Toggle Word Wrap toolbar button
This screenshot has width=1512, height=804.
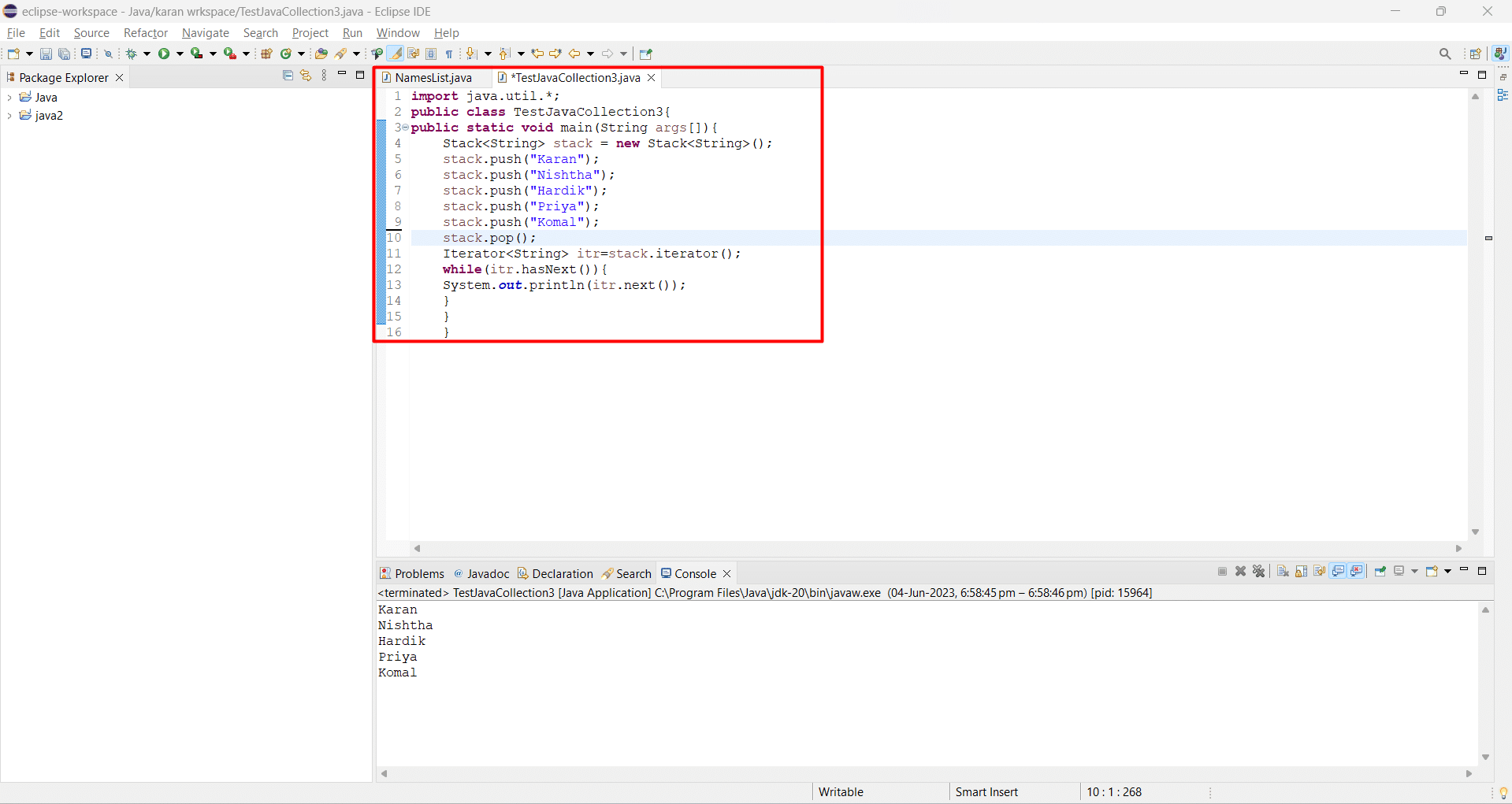(414, 54)
